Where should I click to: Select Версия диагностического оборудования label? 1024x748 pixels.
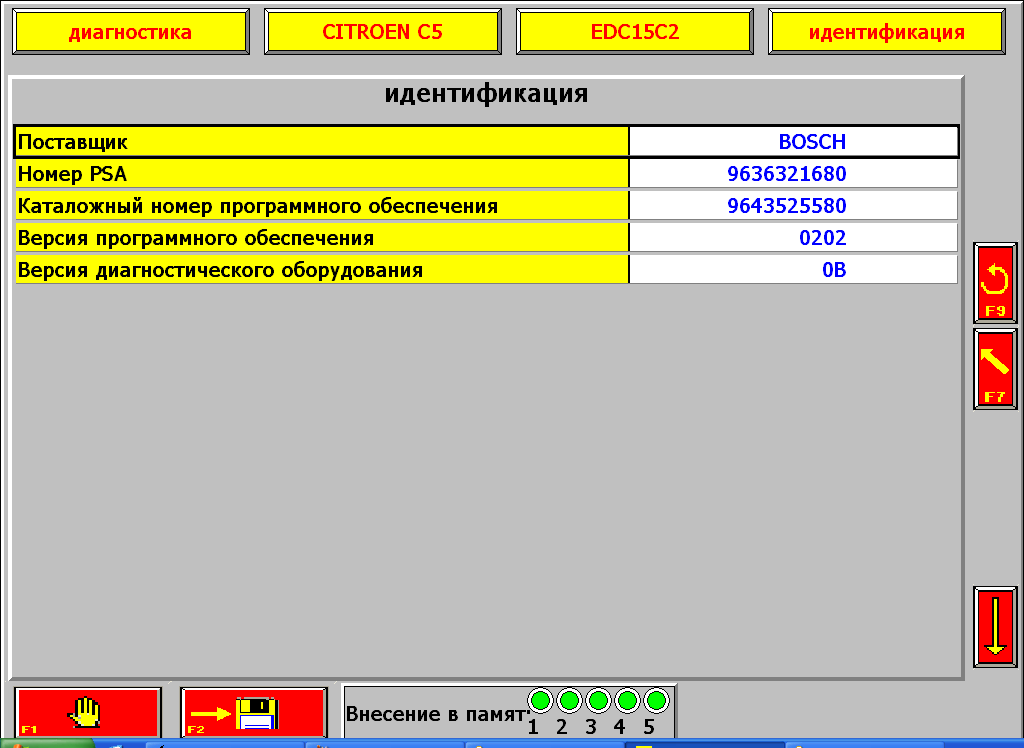[x=322, y=270]
